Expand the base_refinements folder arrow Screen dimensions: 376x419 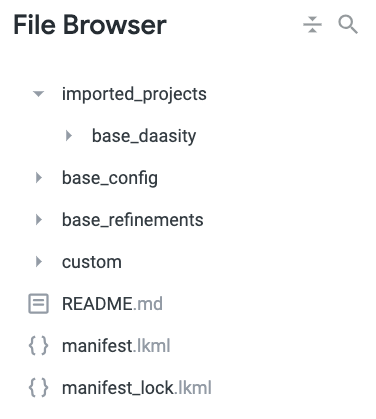pyautogui.click(x=39, y=220)
